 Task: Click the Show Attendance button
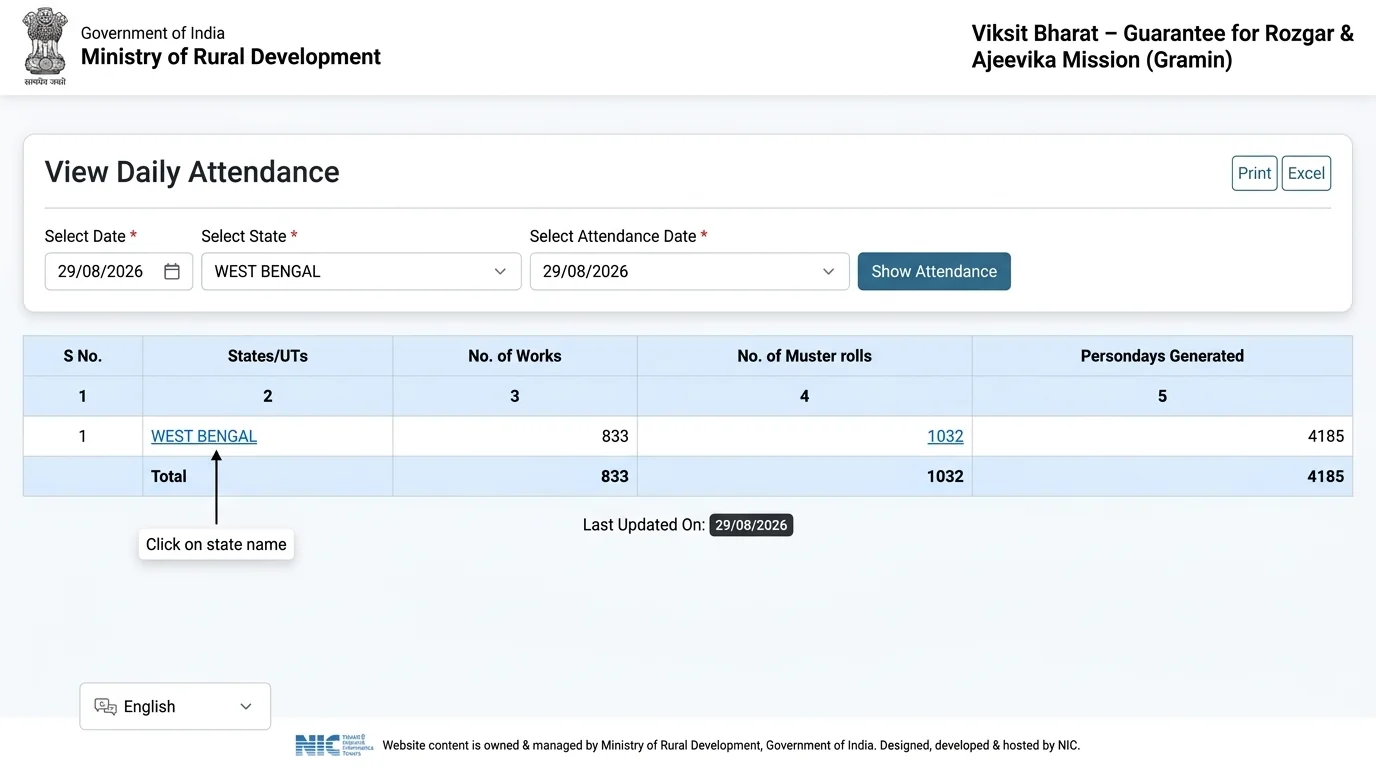(934, 272)
